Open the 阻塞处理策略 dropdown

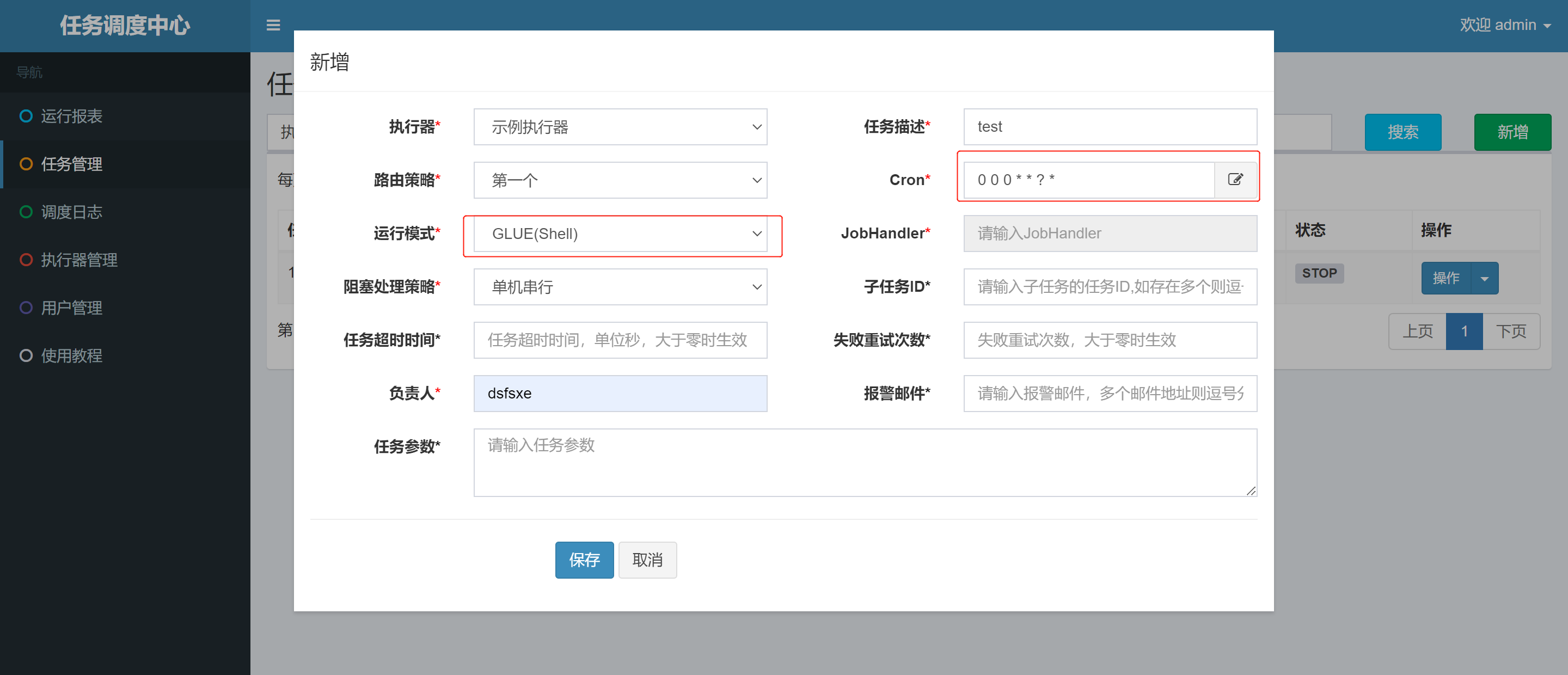[620, 287]
